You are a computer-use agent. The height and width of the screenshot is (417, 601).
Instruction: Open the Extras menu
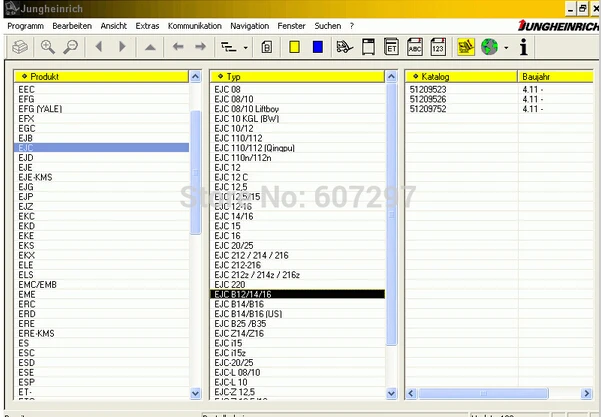(x=147, y=26)
